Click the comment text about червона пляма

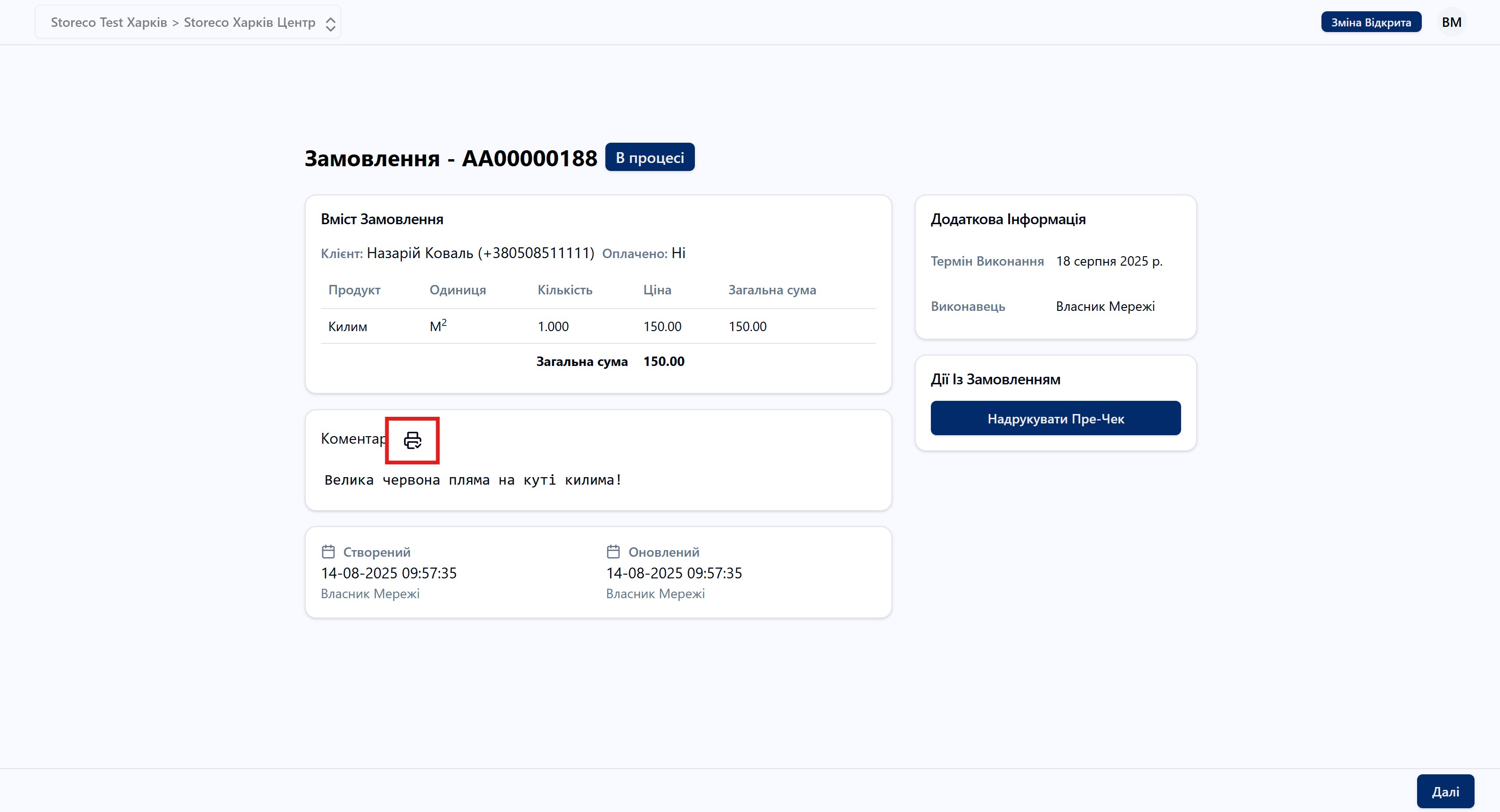(473, 479)
